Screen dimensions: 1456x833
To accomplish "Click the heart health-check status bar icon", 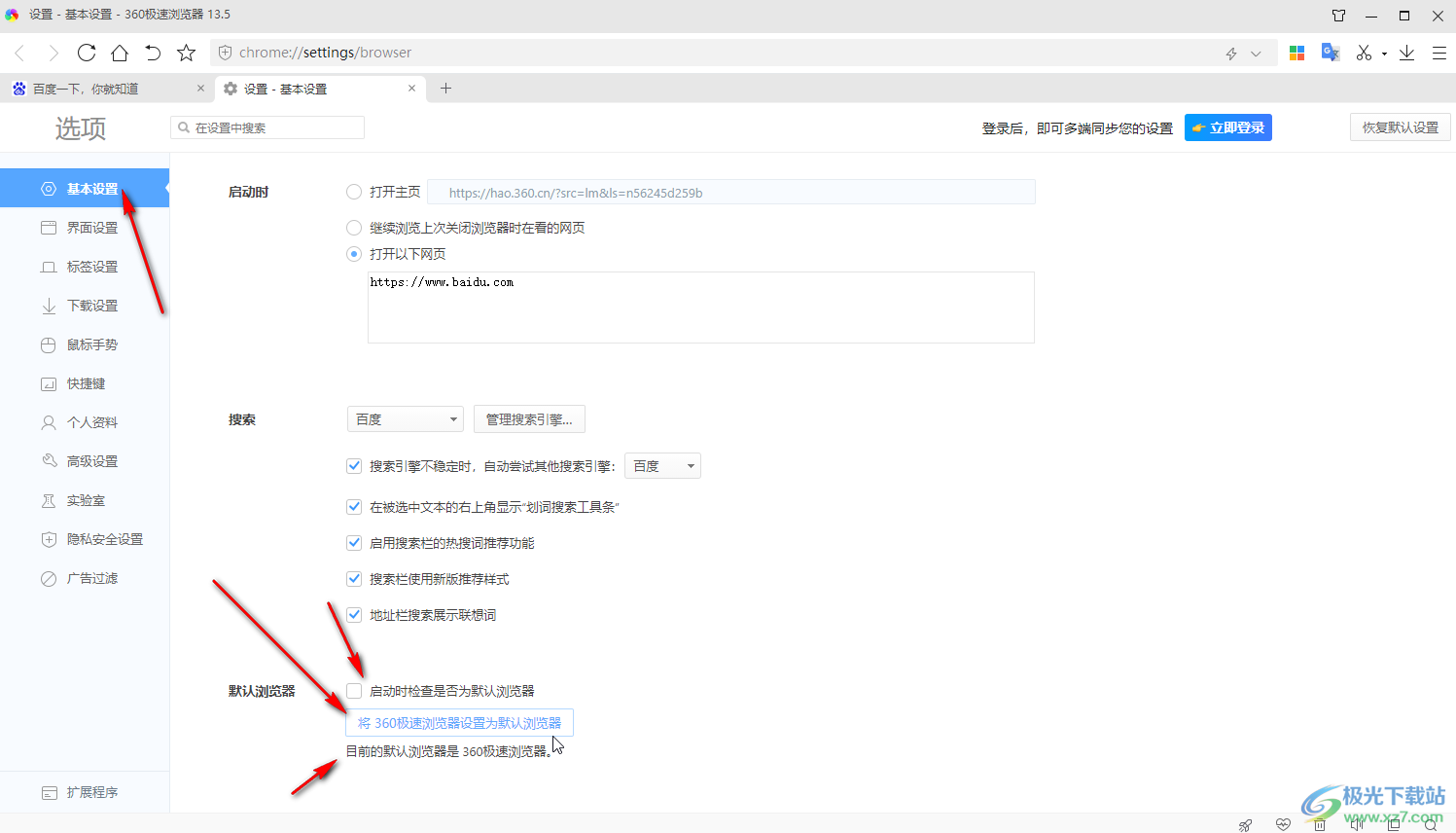I will [x=1283, y=824].
